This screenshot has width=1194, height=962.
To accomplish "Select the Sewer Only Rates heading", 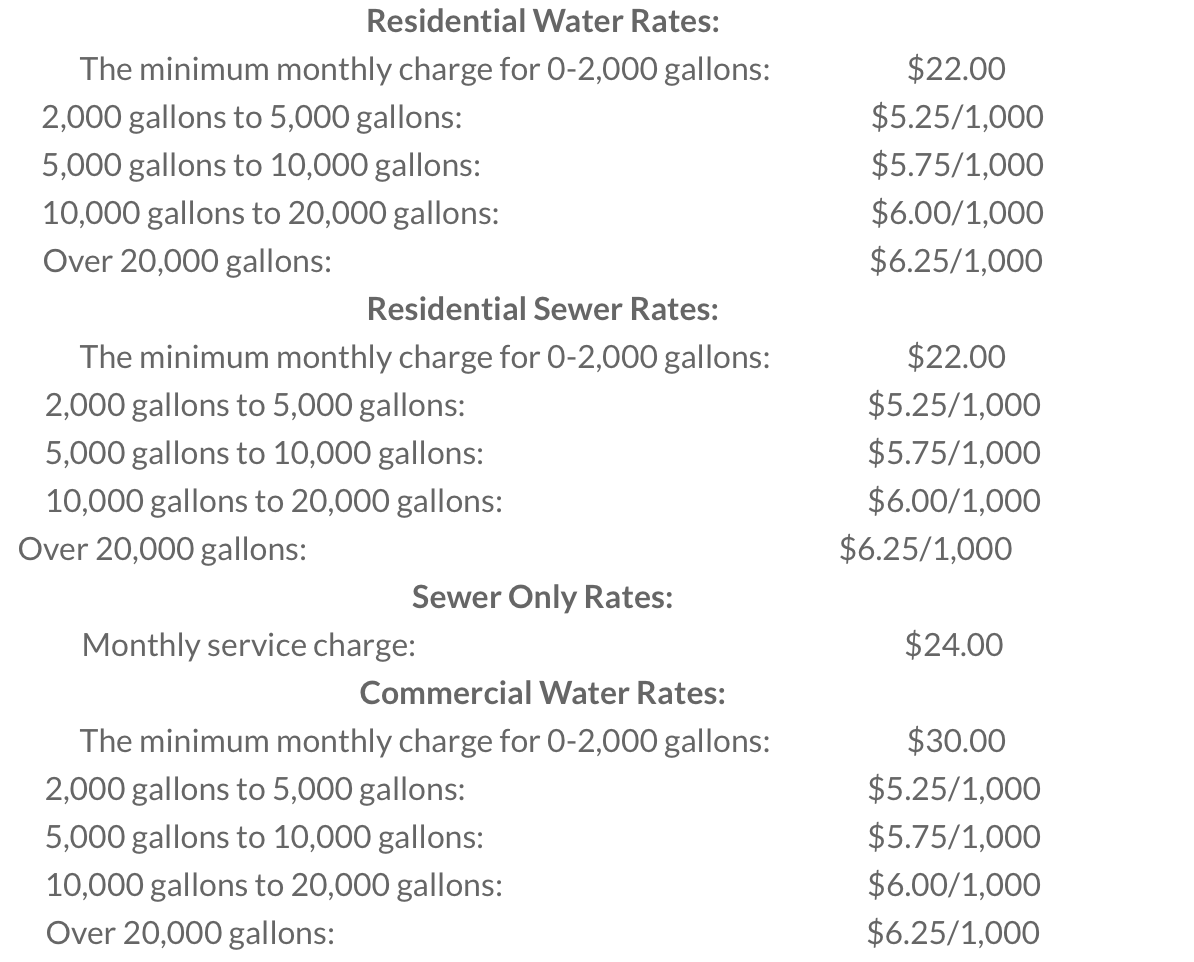I will [542, 597].
